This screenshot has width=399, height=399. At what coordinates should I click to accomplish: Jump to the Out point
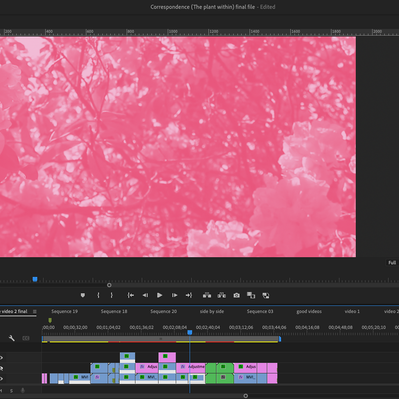point(189,295)
